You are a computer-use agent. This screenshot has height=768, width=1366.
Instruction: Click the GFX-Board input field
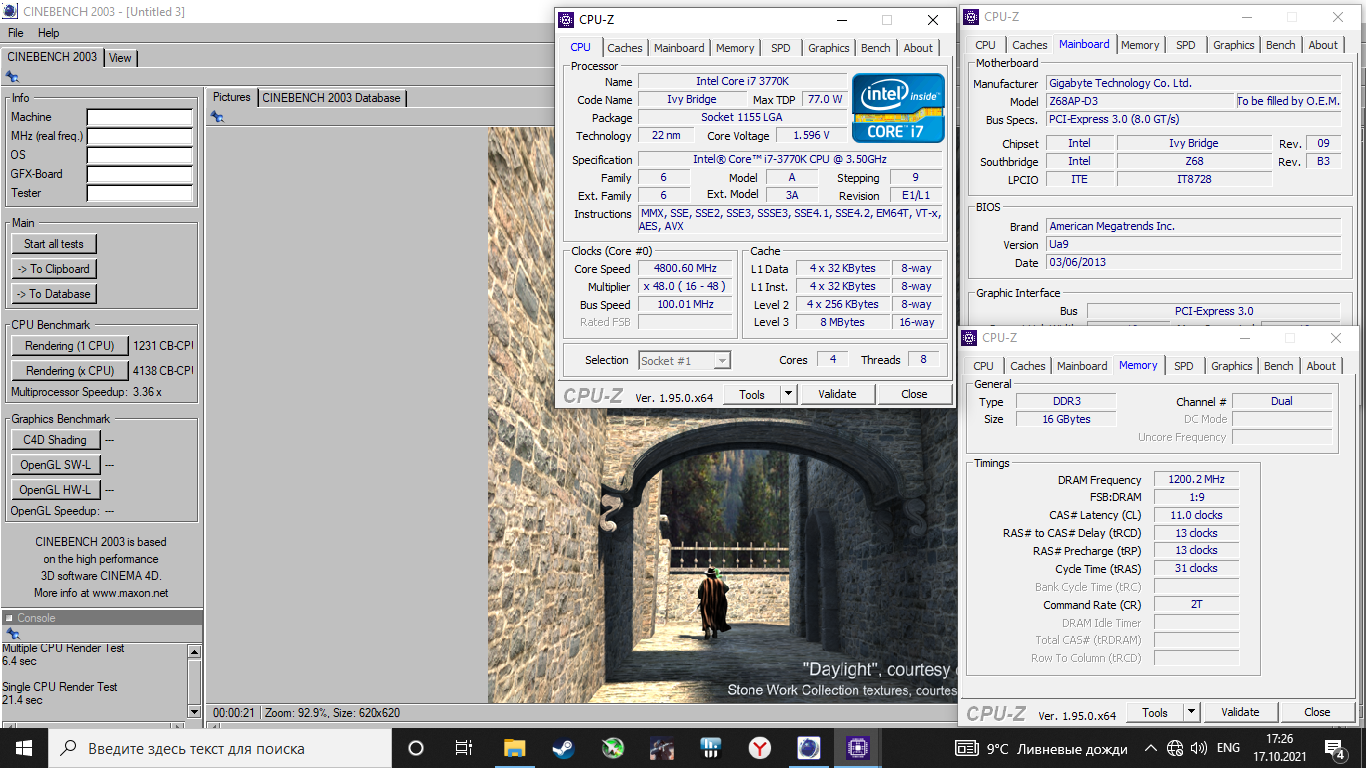139,174
